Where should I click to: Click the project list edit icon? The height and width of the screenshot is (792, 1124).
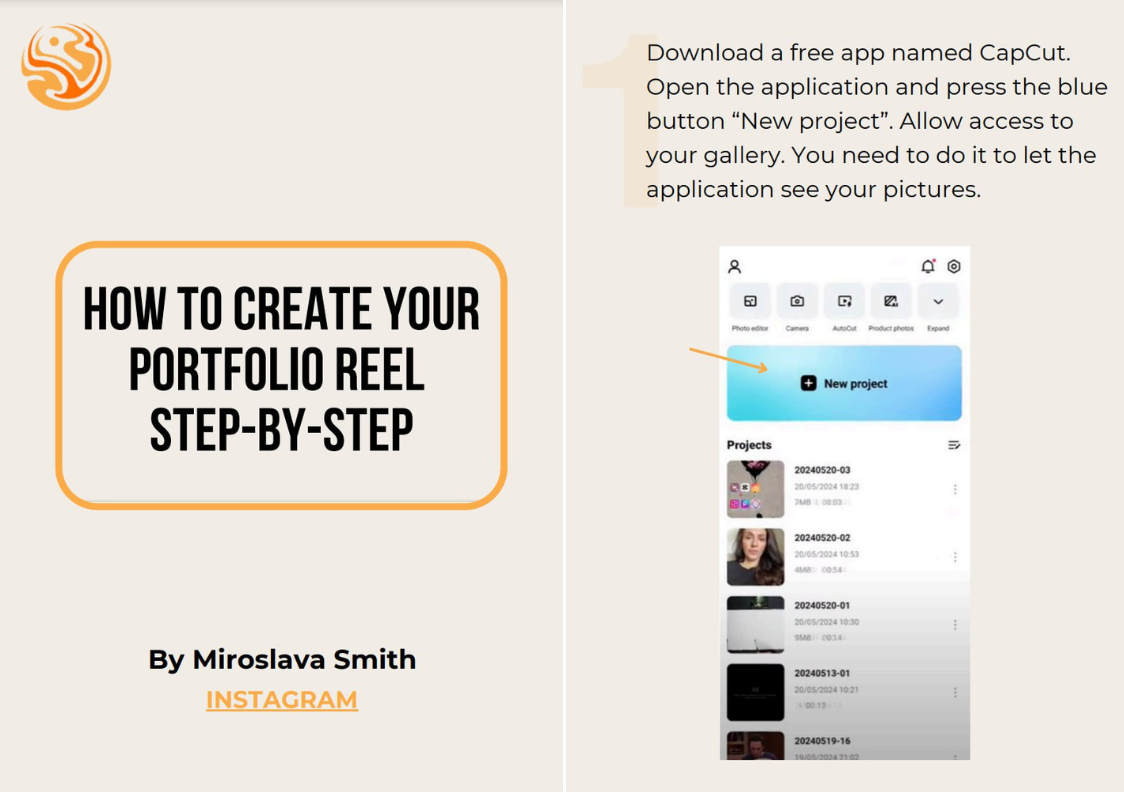[x=954, y=445]
